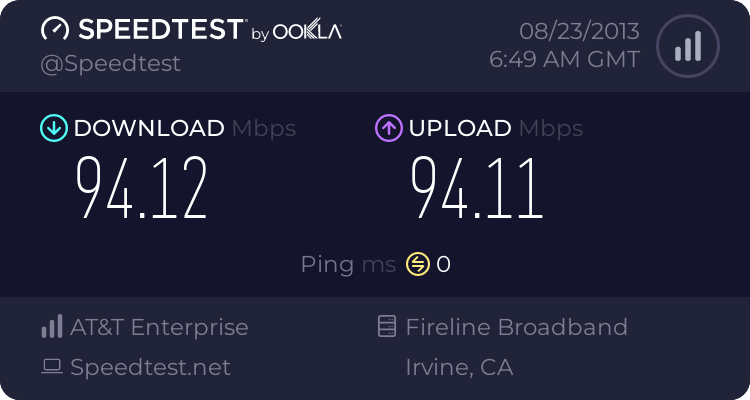
Task: Open the Speedtest.net link
Action: [x=150, y=367]
